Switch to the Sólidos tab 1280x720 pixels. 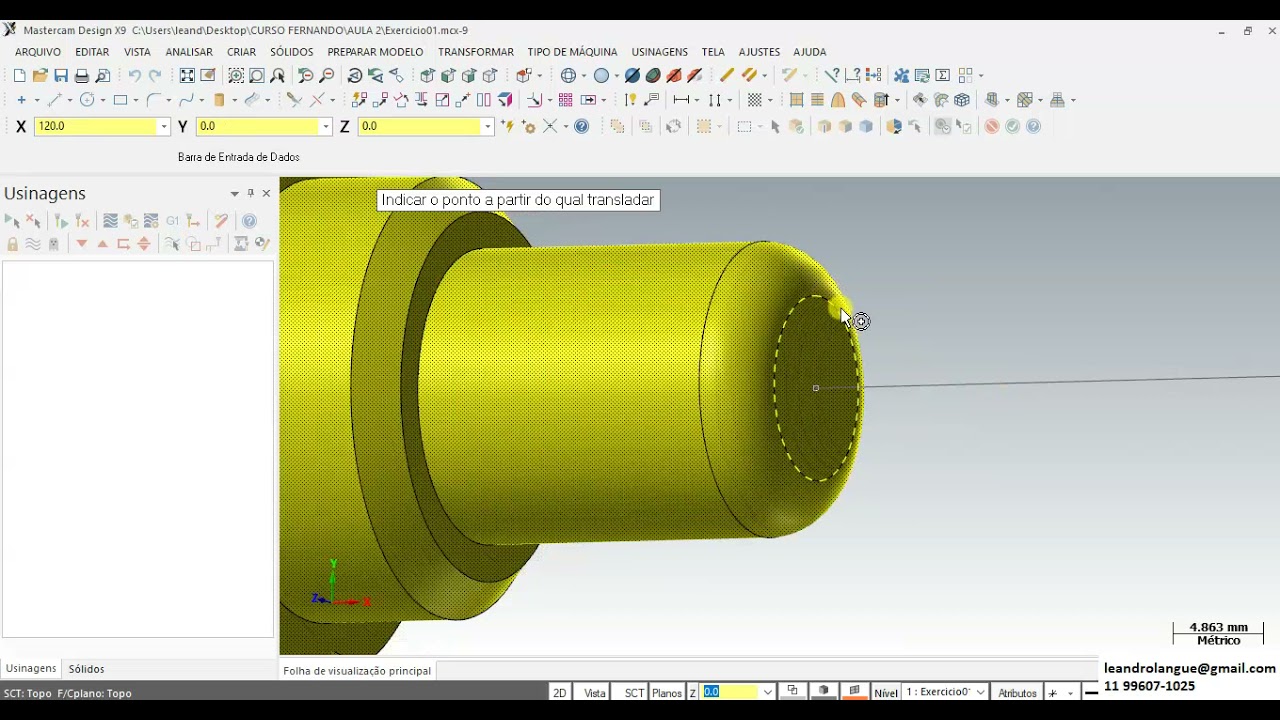pos(87,669)
